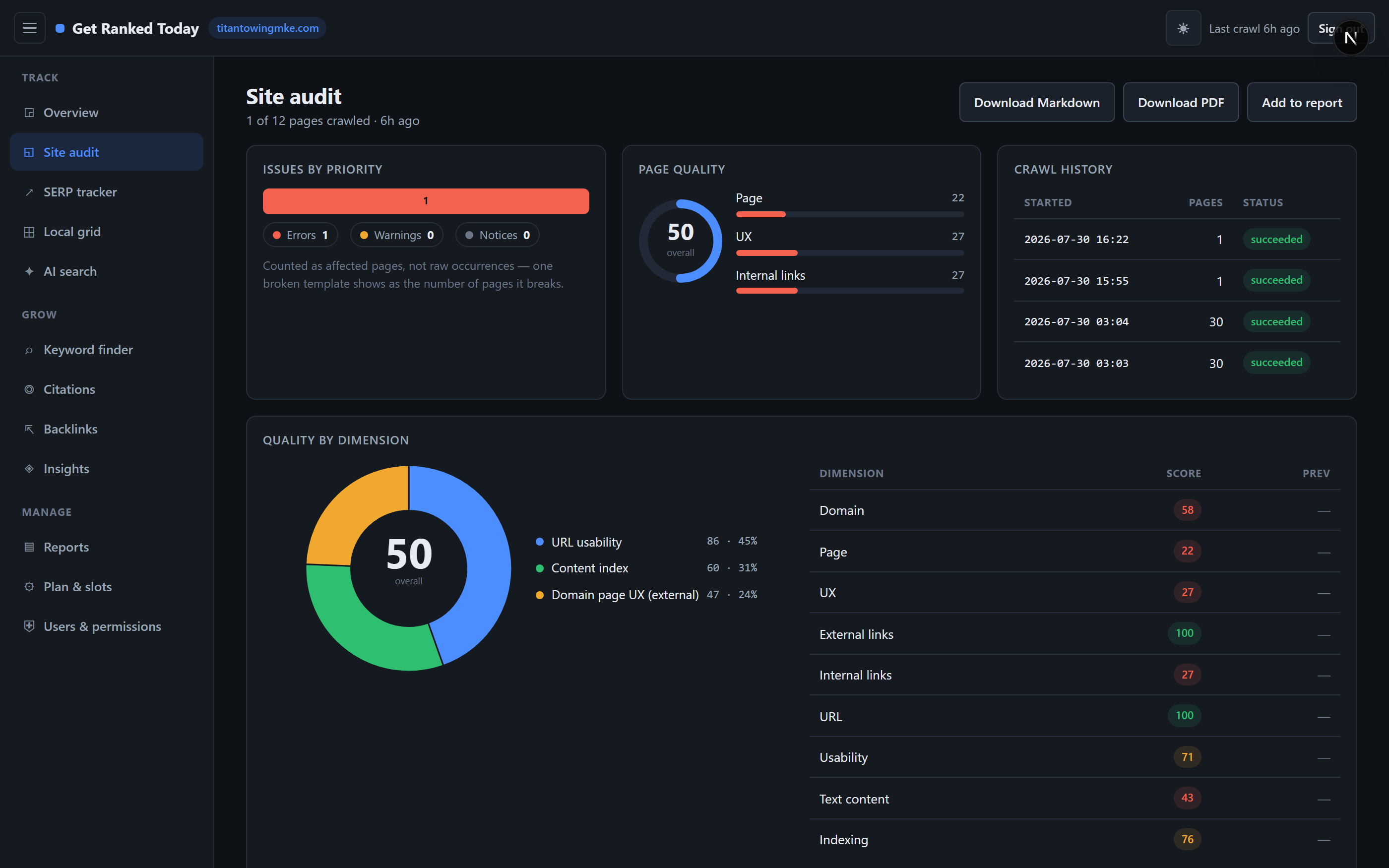1389x868 pixels.
Task: Go to SERP tracker
Action: point(107,192)
